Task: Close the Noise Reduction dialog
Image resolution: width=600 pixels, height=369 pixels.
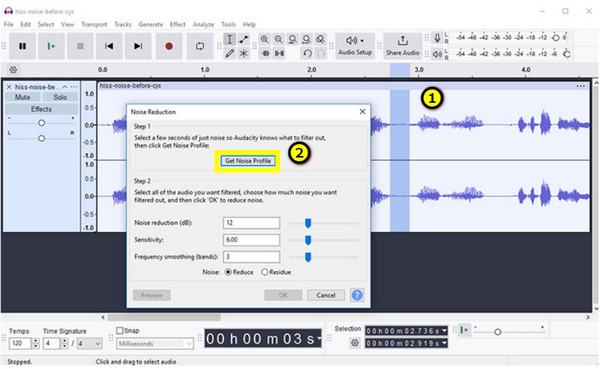Action: [x=362, y=111]
